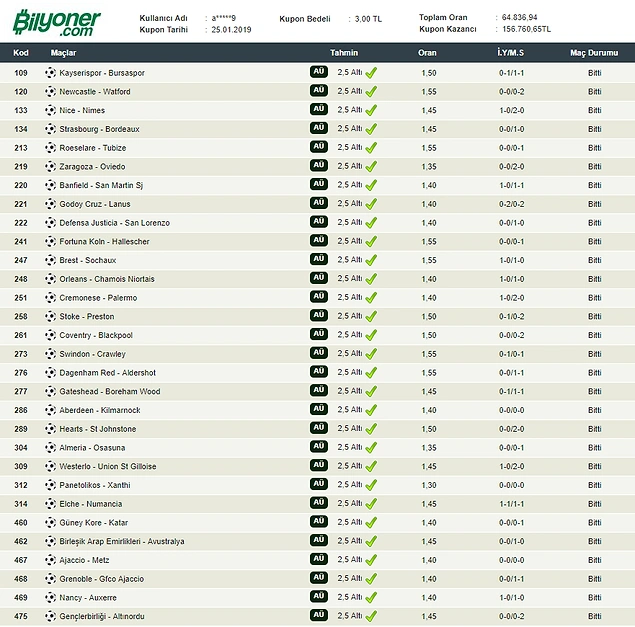Select the Westerlo - Union St Gilloise match
This screenshot has height=627, width=635.
108,466
